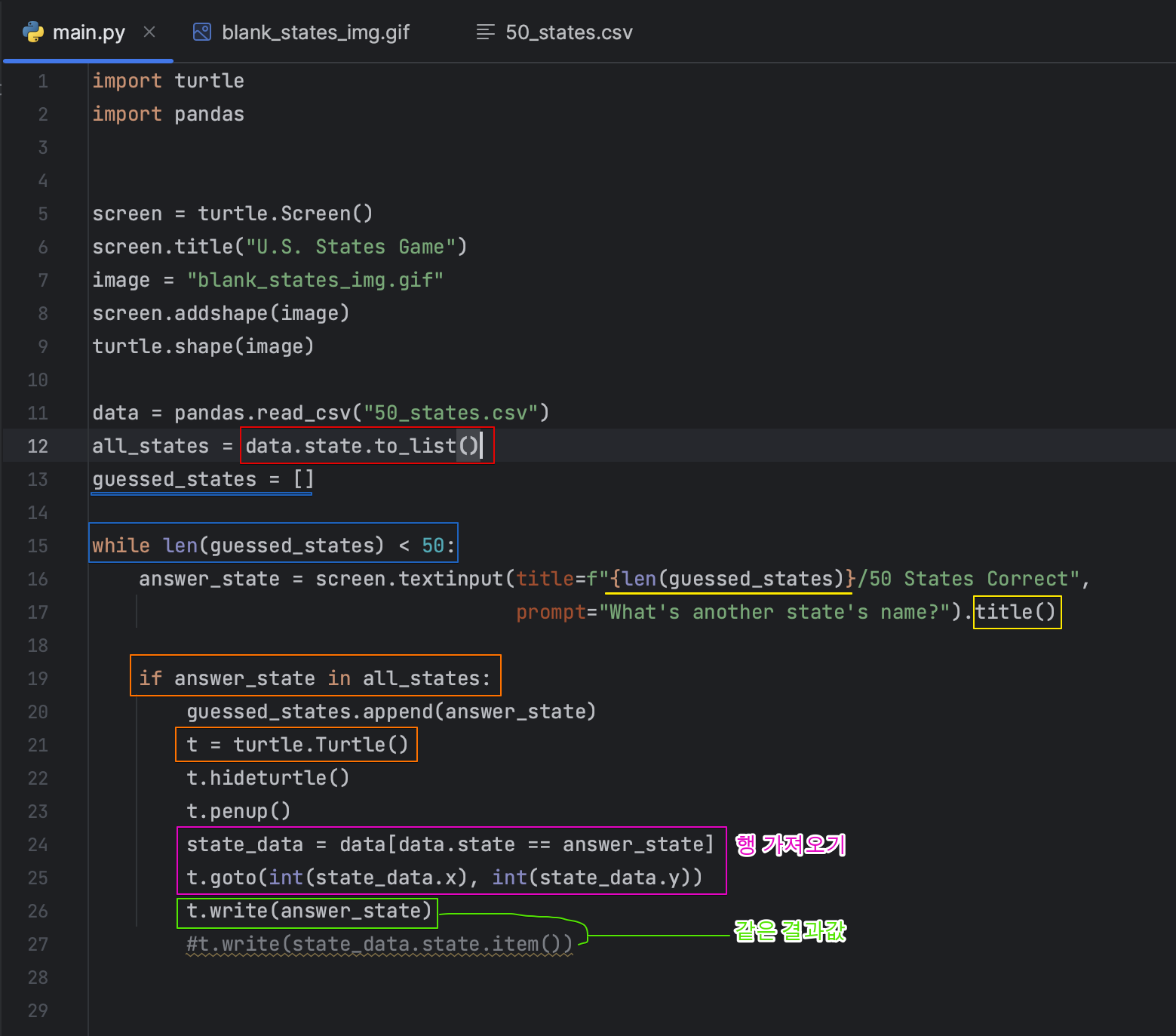Click 'while len(guessed_states) < 50:' line
The height and width of the screenshot is (1036, 1176).
274,546
